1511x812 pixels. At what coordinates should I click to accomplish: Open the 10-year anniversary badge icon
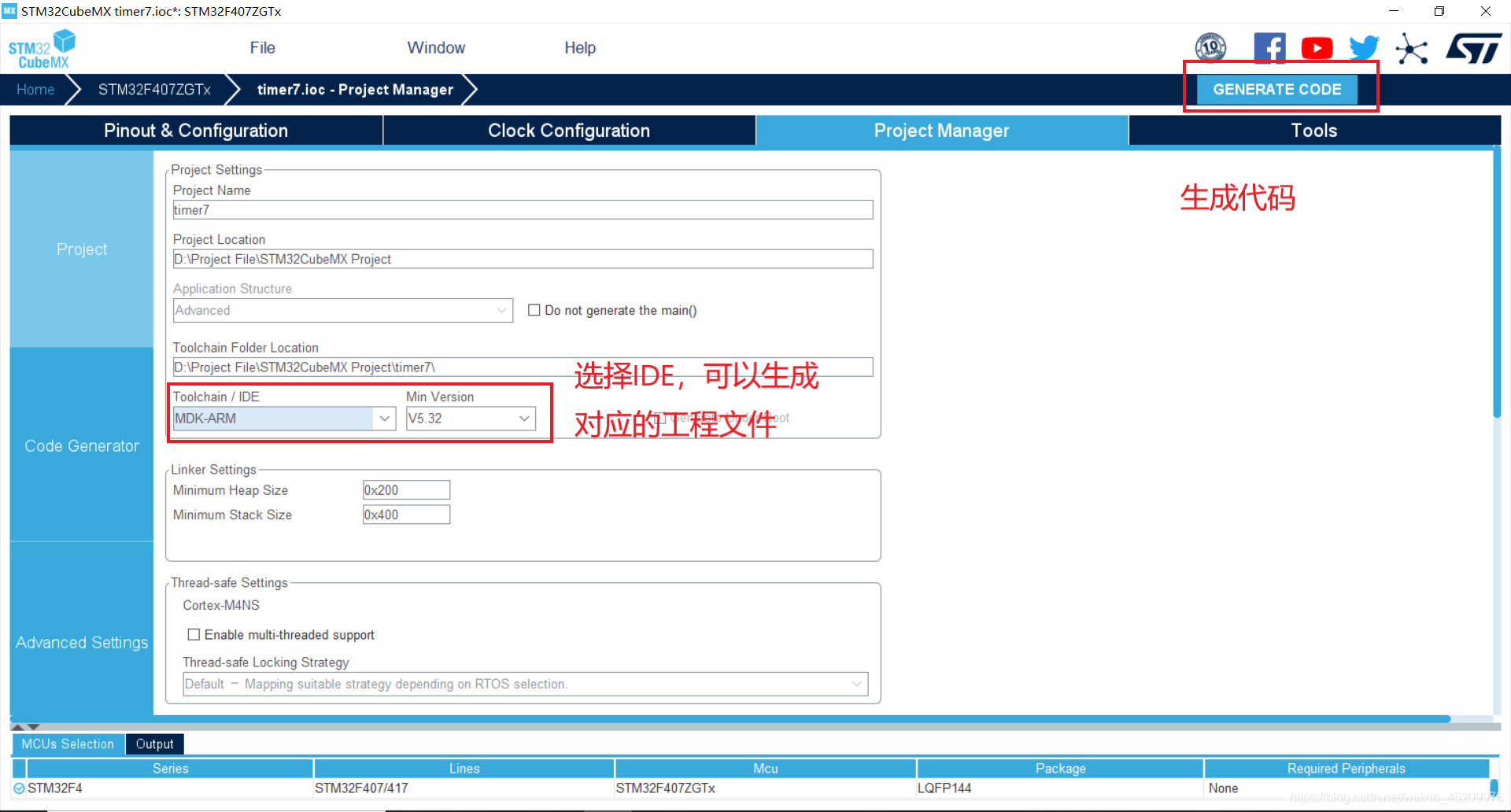tap(1210, 48)
